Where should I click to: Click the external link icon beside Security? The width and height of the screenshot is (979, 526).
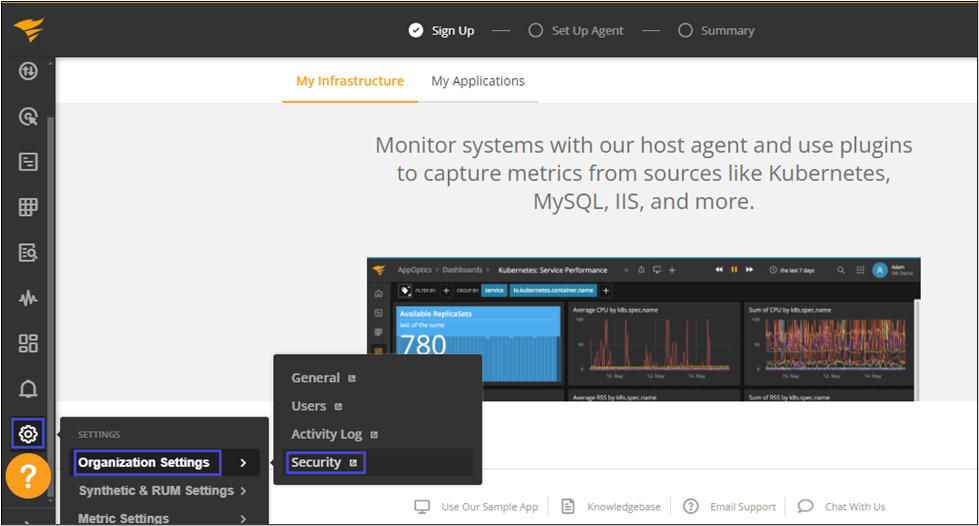pos(353,463)
